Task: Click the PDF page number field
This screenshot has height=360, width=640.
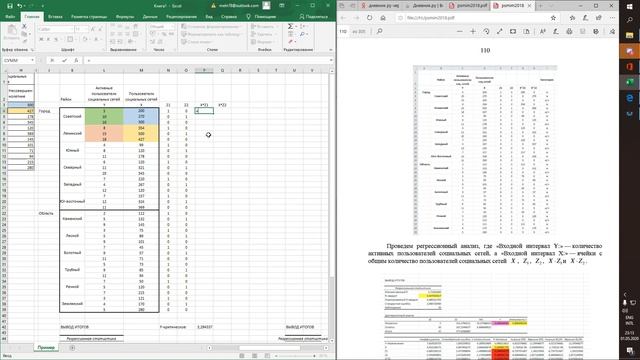Action: [x=343, y=31]
